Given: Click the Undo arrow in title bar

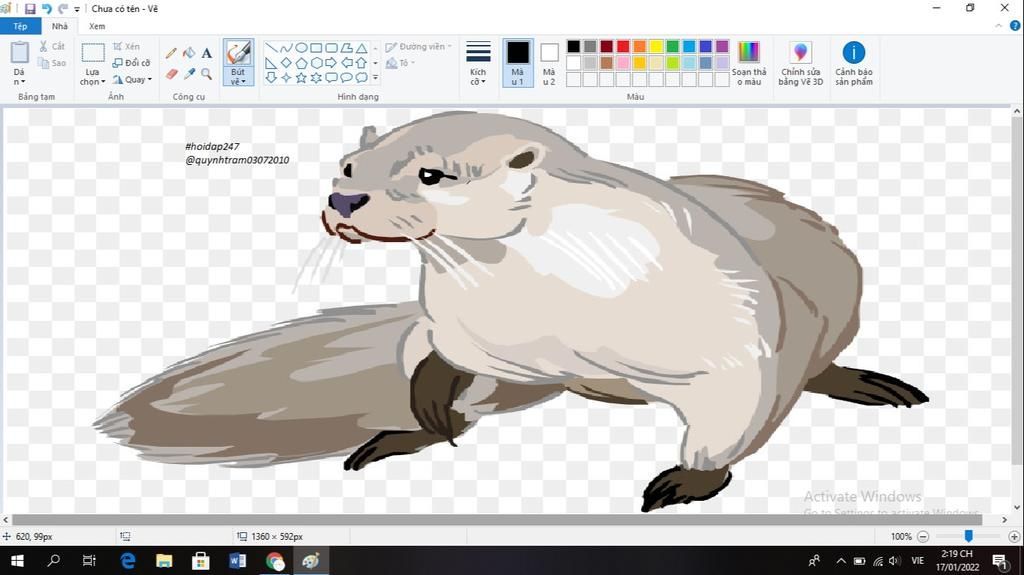Looking at the screenshot, I should 46,8.
